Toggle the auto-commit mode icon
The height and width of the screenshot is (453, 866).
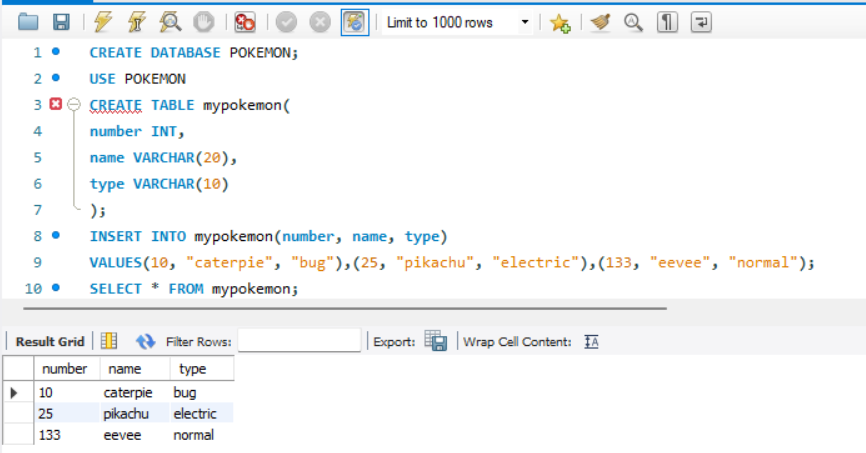[355, 23]
